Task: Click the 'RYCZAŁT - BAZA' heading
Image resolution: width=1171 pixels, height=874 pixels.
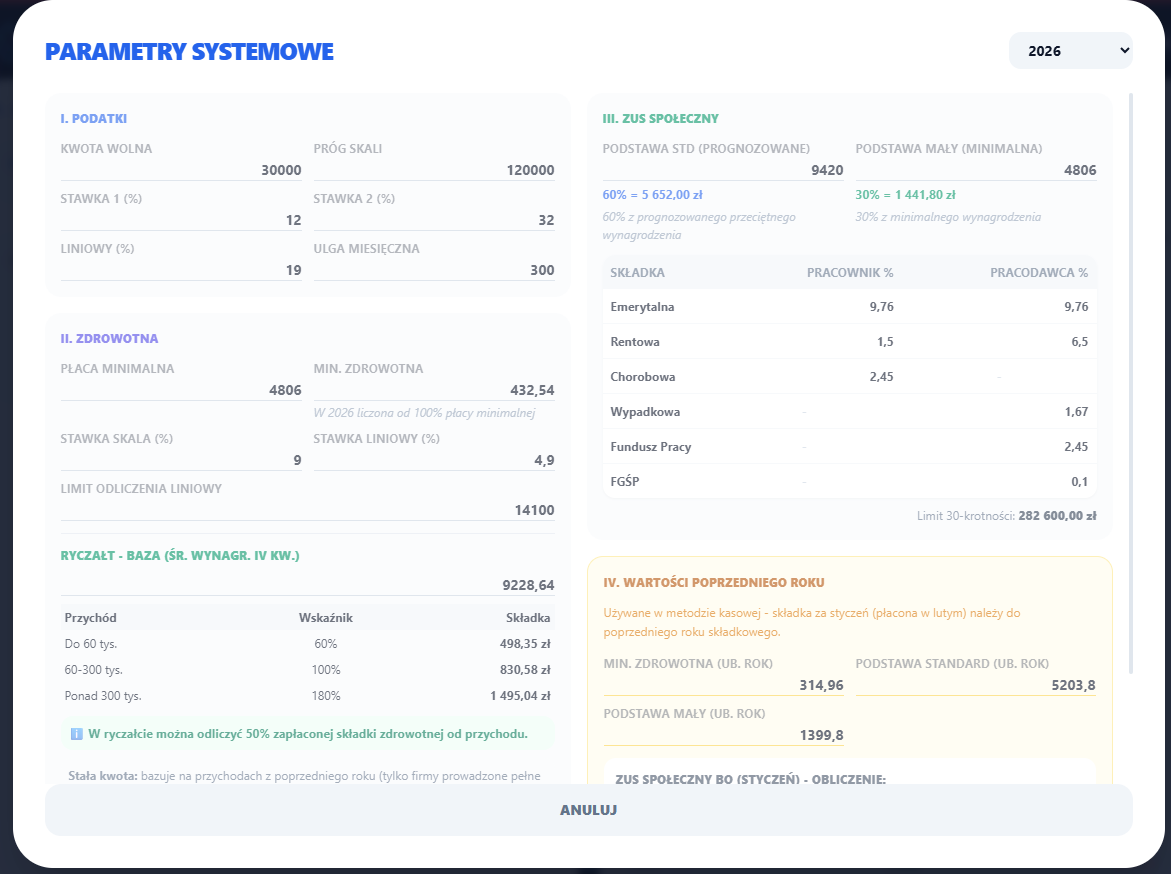Action: tap(180, 556)
